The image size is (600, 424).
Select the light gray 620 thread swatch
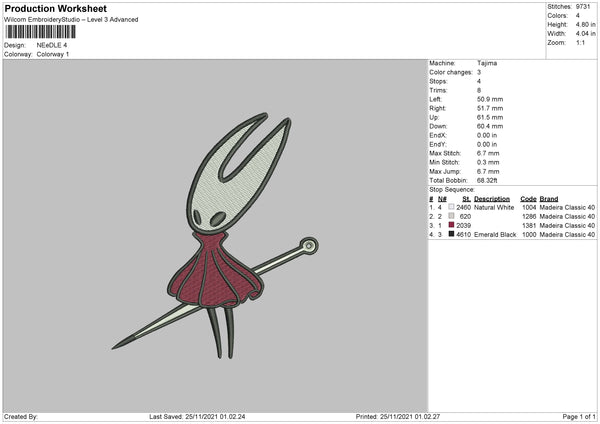click(x=452, y=217)
